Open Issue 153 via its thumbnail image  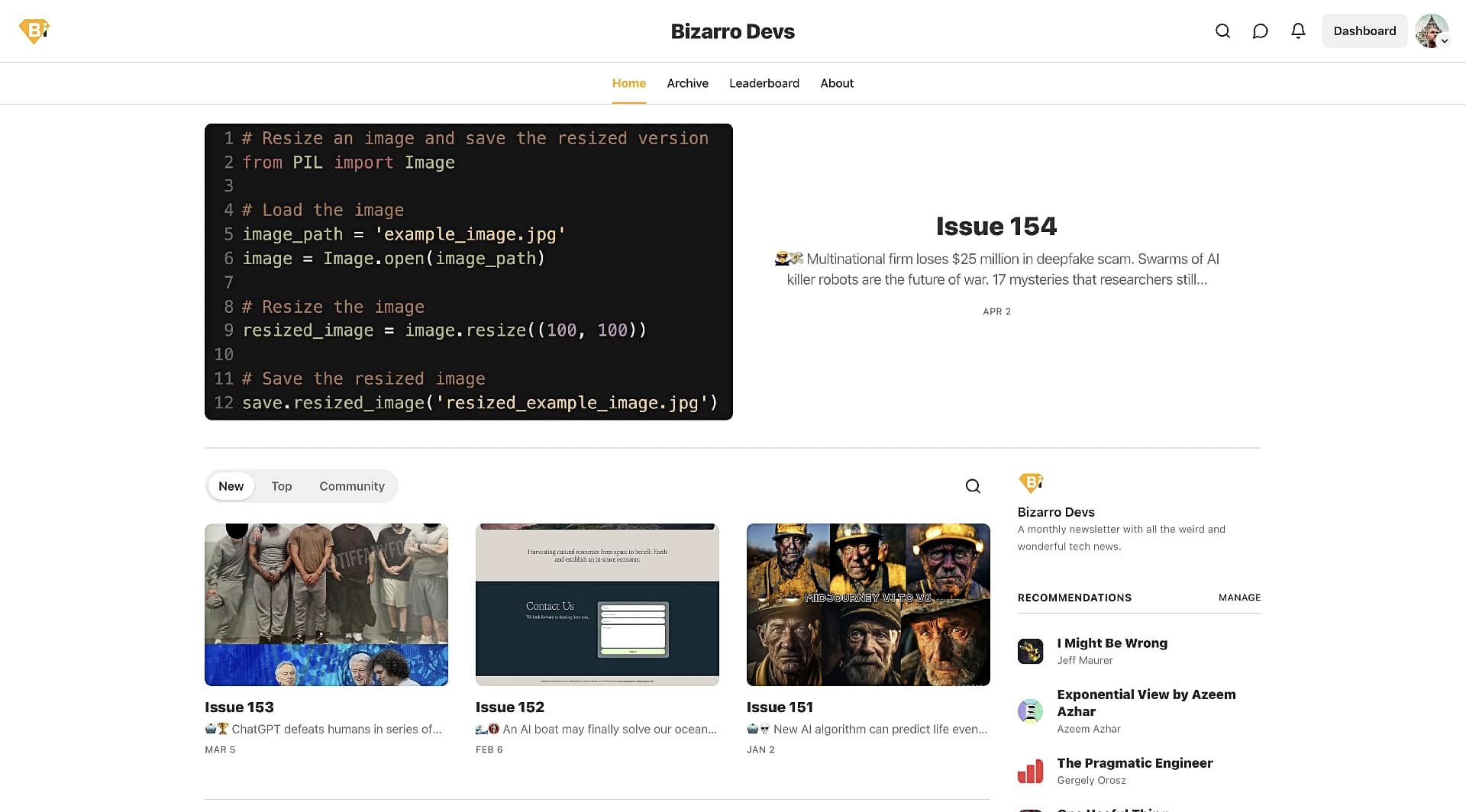pyautogui.click(x=326, y=604)
